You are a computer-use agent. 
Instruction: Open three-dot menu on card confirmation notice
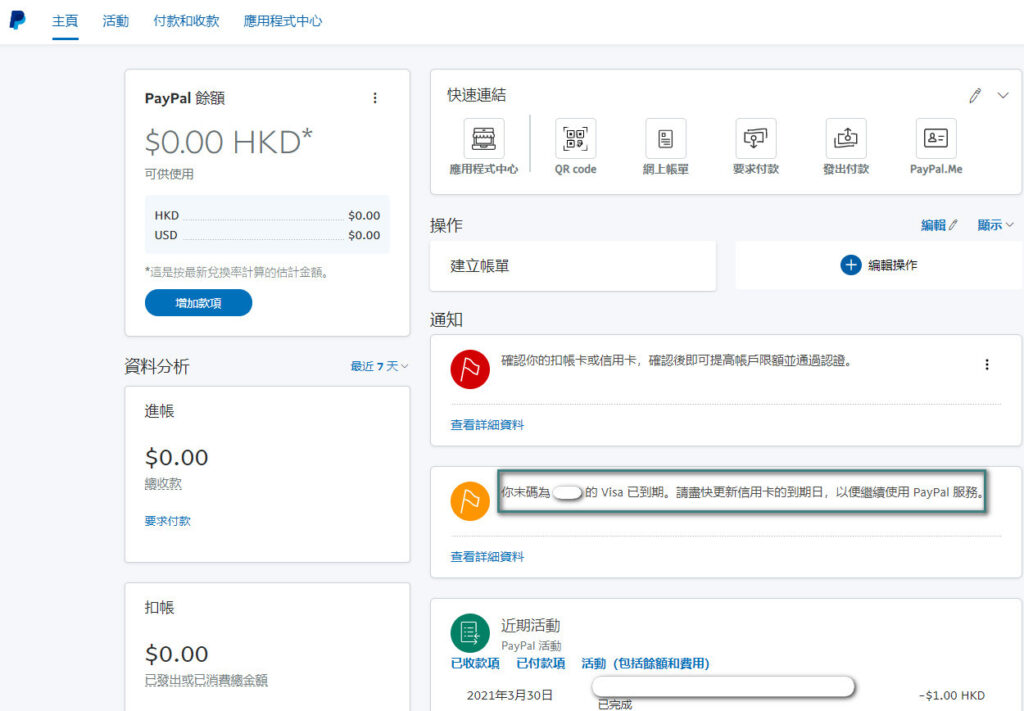point(987,364)
